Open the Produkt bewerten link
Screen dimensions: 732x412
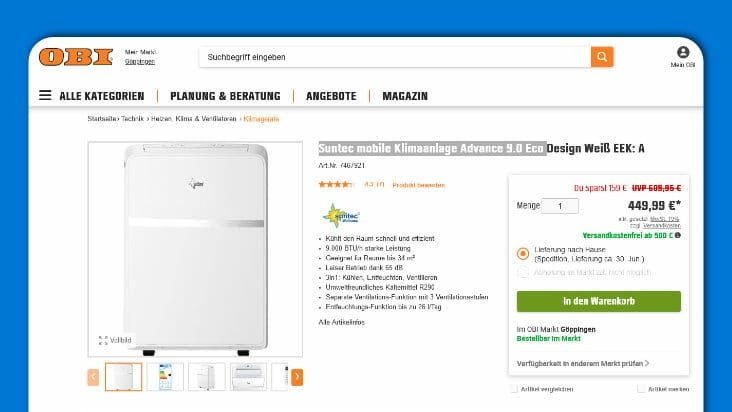click(x=418, y=185)
